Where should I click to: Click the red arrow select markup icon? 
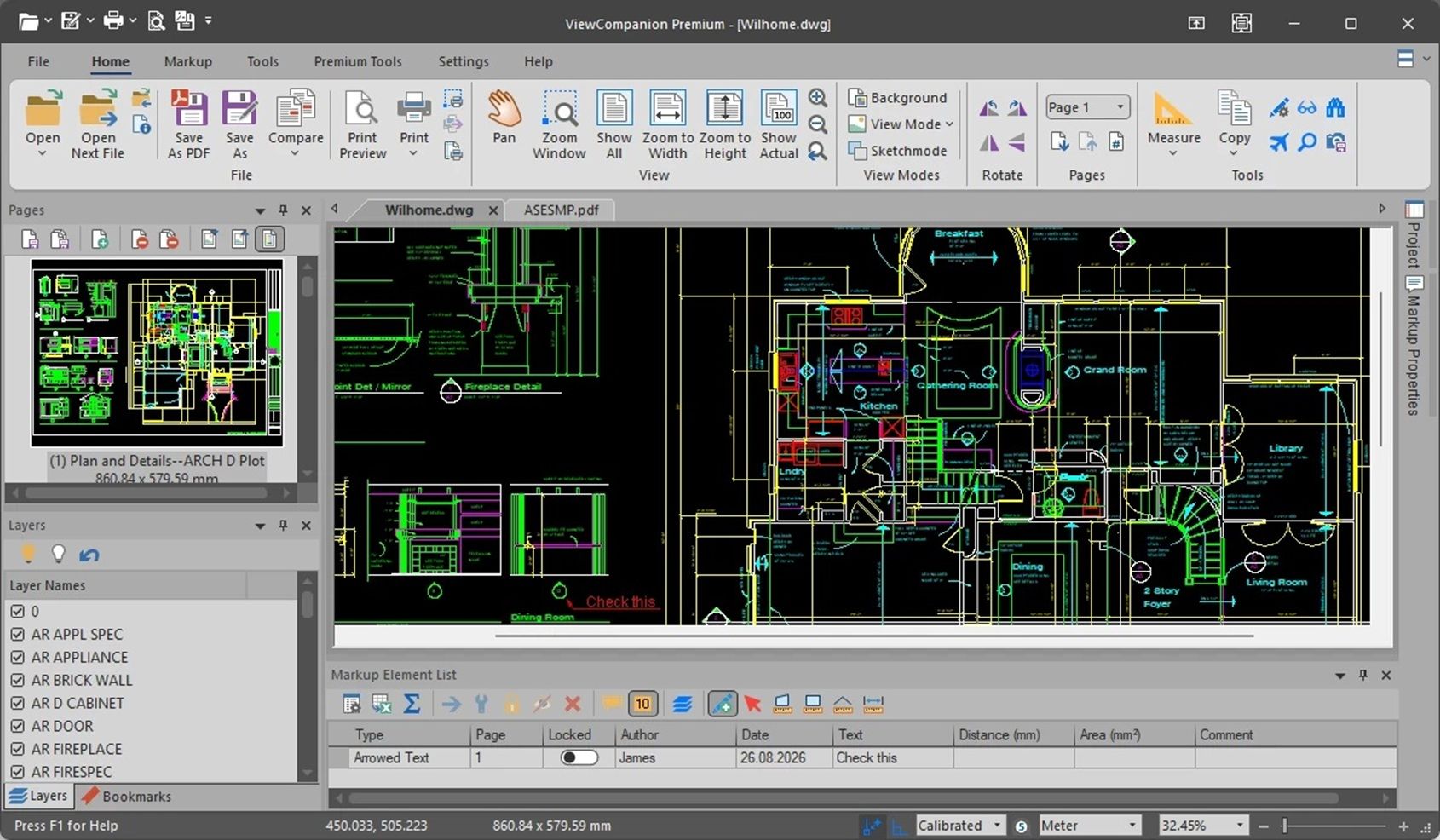click(752, 704)
